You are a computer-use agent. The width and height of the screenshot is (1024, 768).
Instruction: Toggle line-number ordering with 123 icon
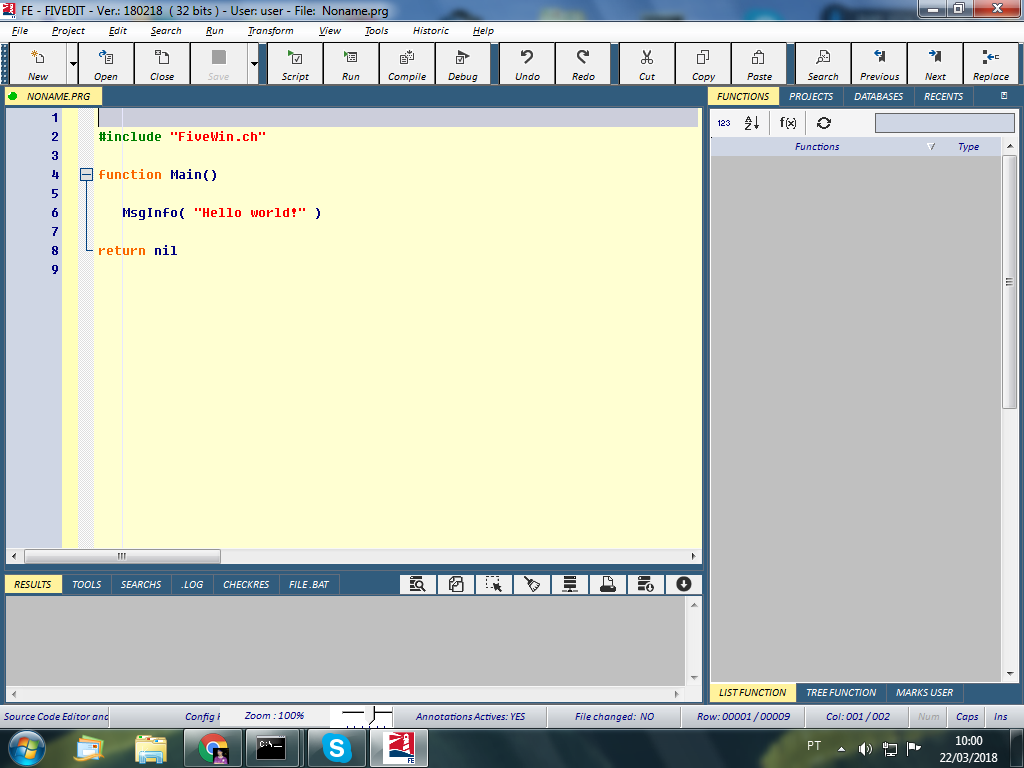(724, 123)
